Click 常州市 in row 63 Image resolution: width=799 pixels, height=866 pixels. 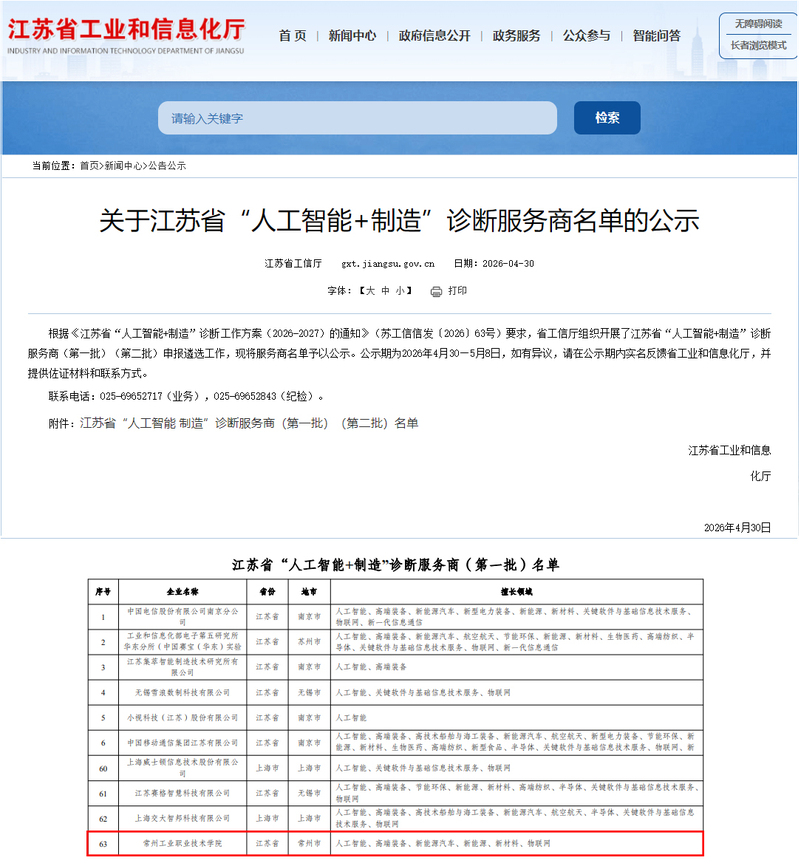[x=309, y=844]
